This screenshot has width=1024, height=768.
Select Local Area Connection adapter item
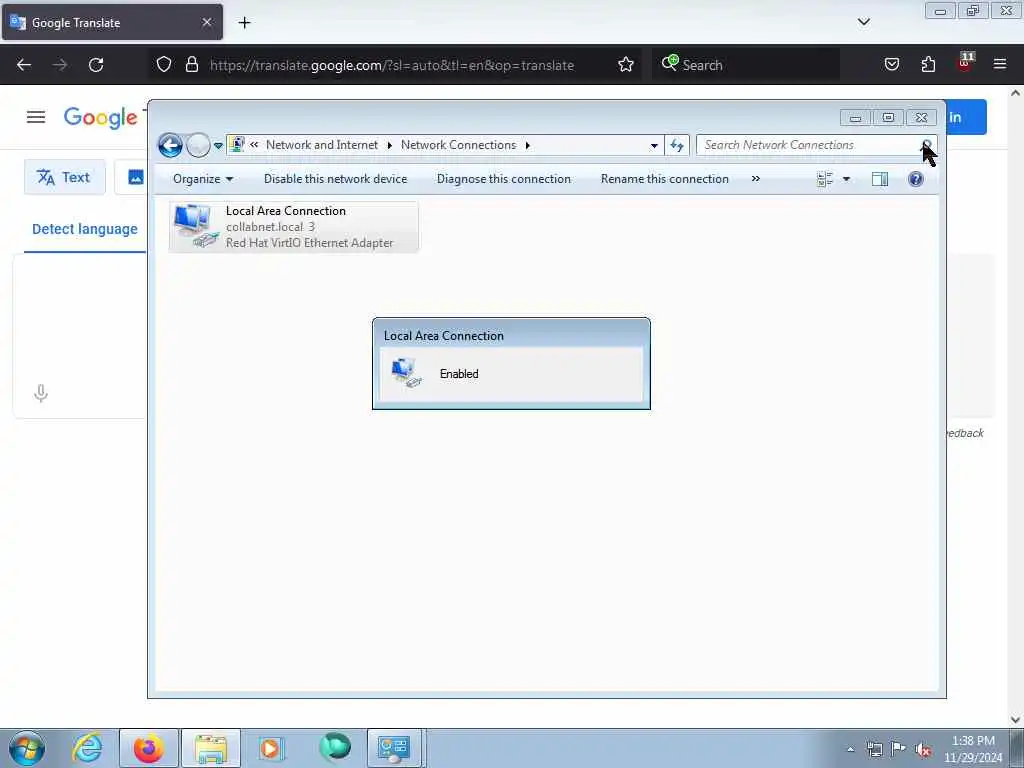(x=294, y=227)
